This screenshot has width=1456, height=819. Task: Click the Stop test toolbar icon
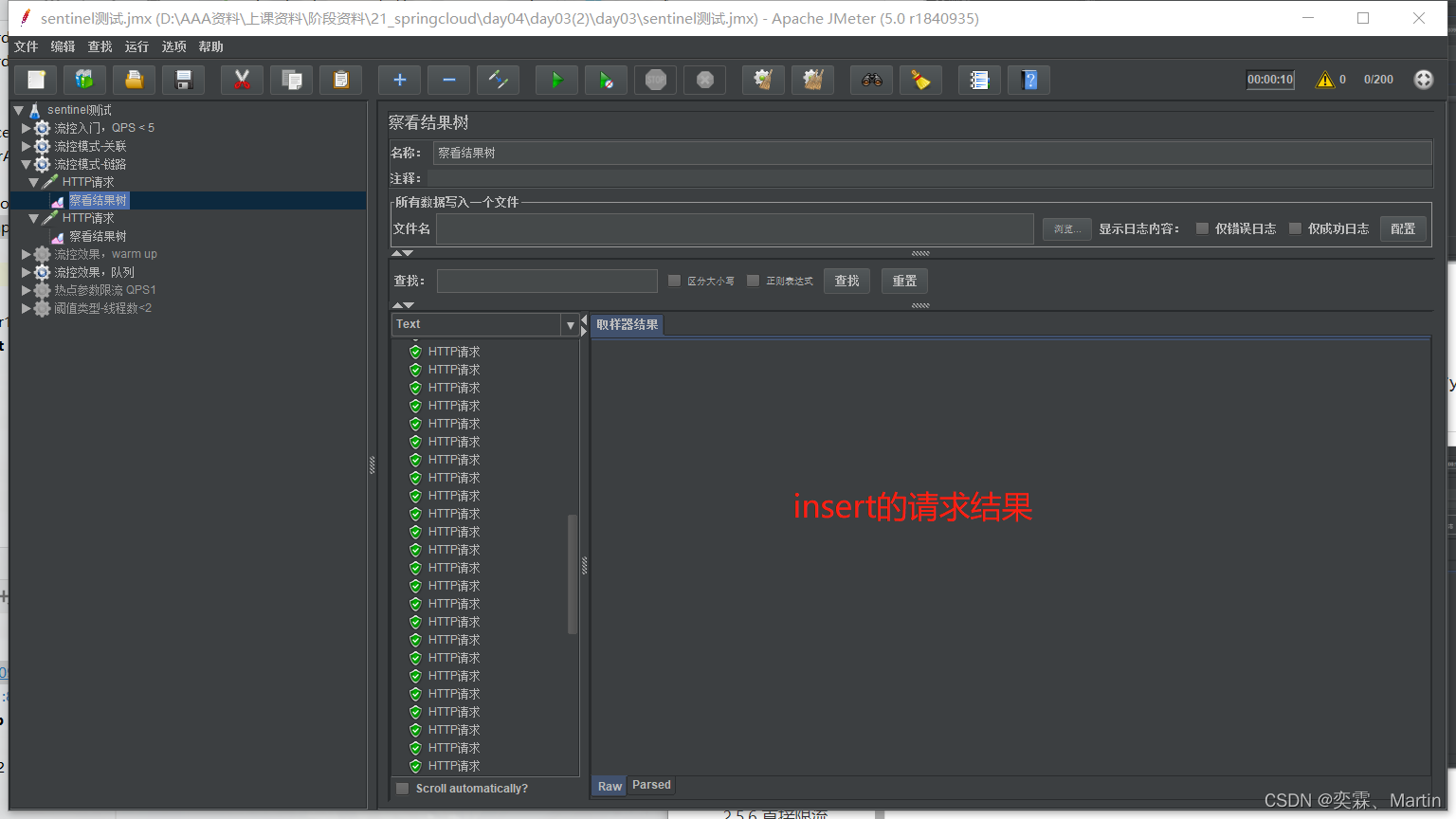pos(655,81)
